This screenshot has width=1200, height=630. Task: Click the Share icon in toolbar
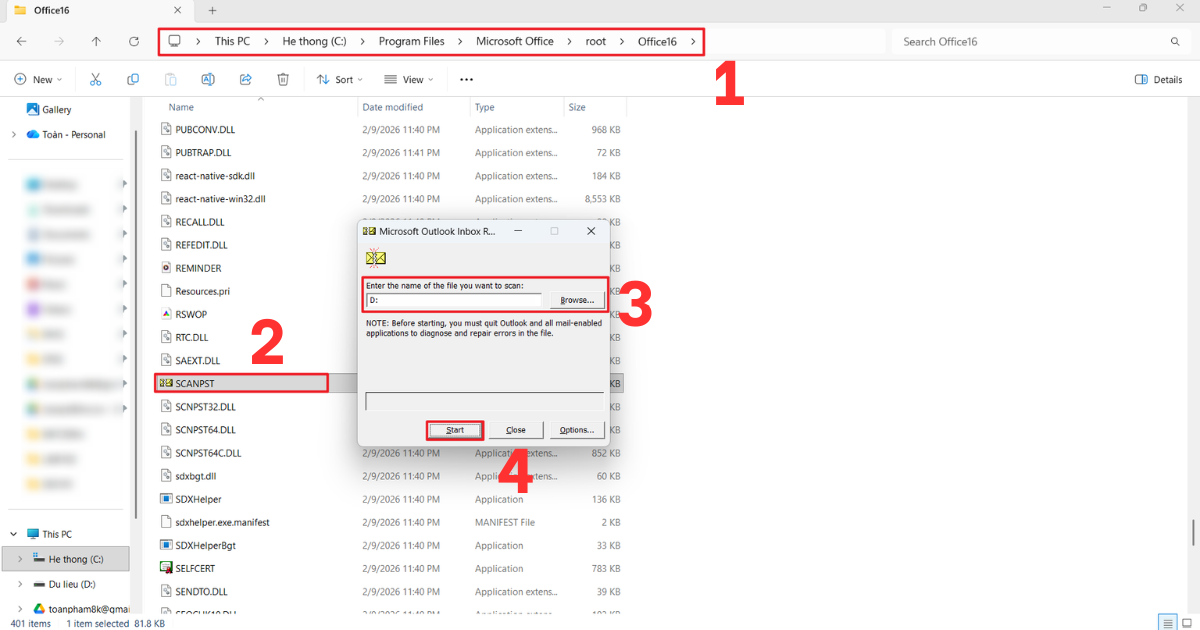click(x=246, y=79)
